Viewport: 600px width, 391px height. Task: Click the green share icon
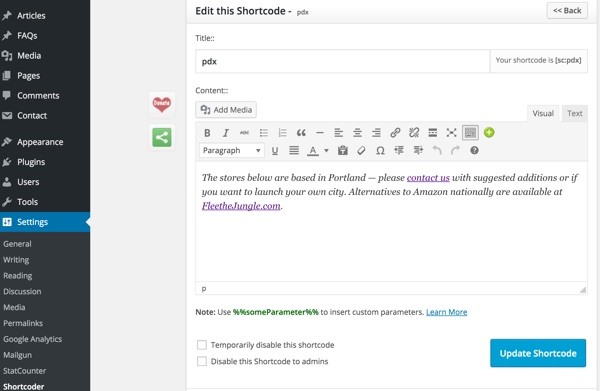point(162,137)
